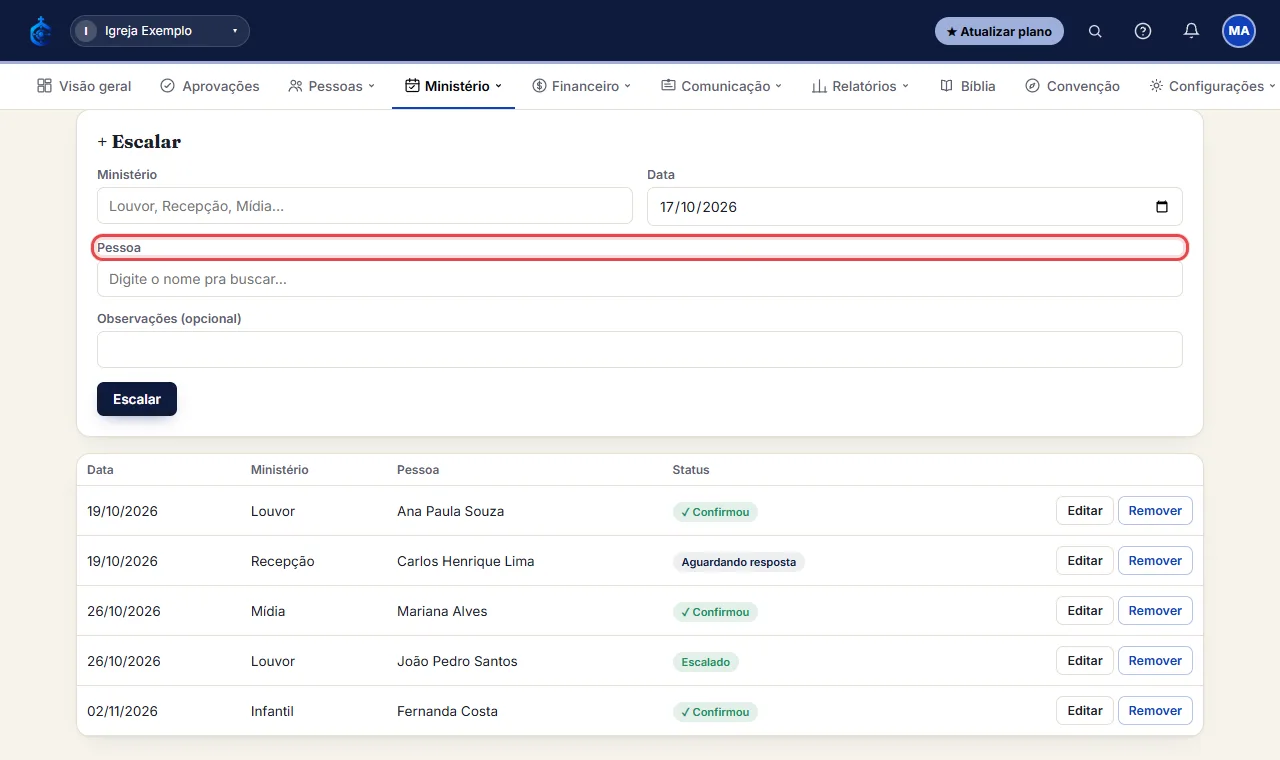Click the church app logo icon
1280x760 pixels.
click(40, 31)
